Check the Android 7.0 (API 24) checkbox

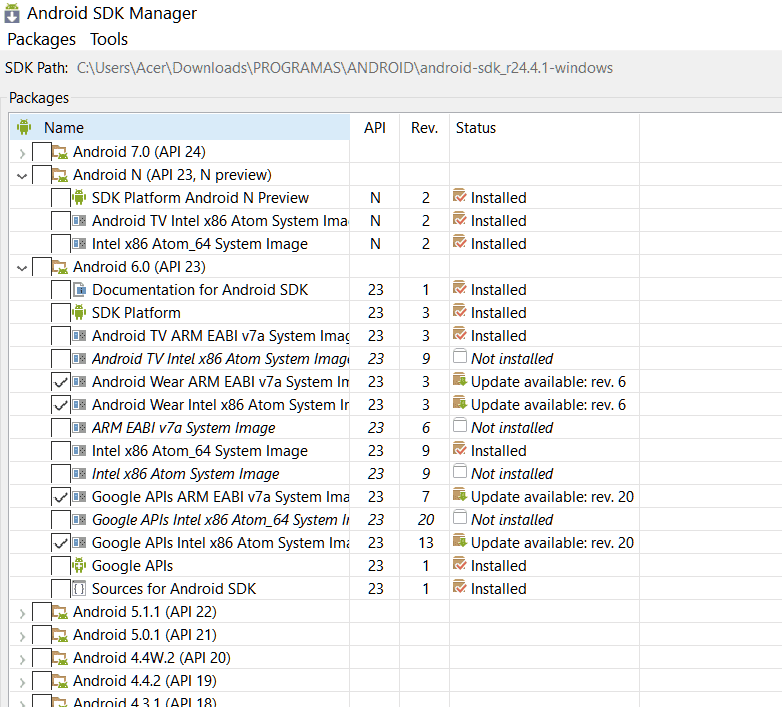[x=42, y=152]
